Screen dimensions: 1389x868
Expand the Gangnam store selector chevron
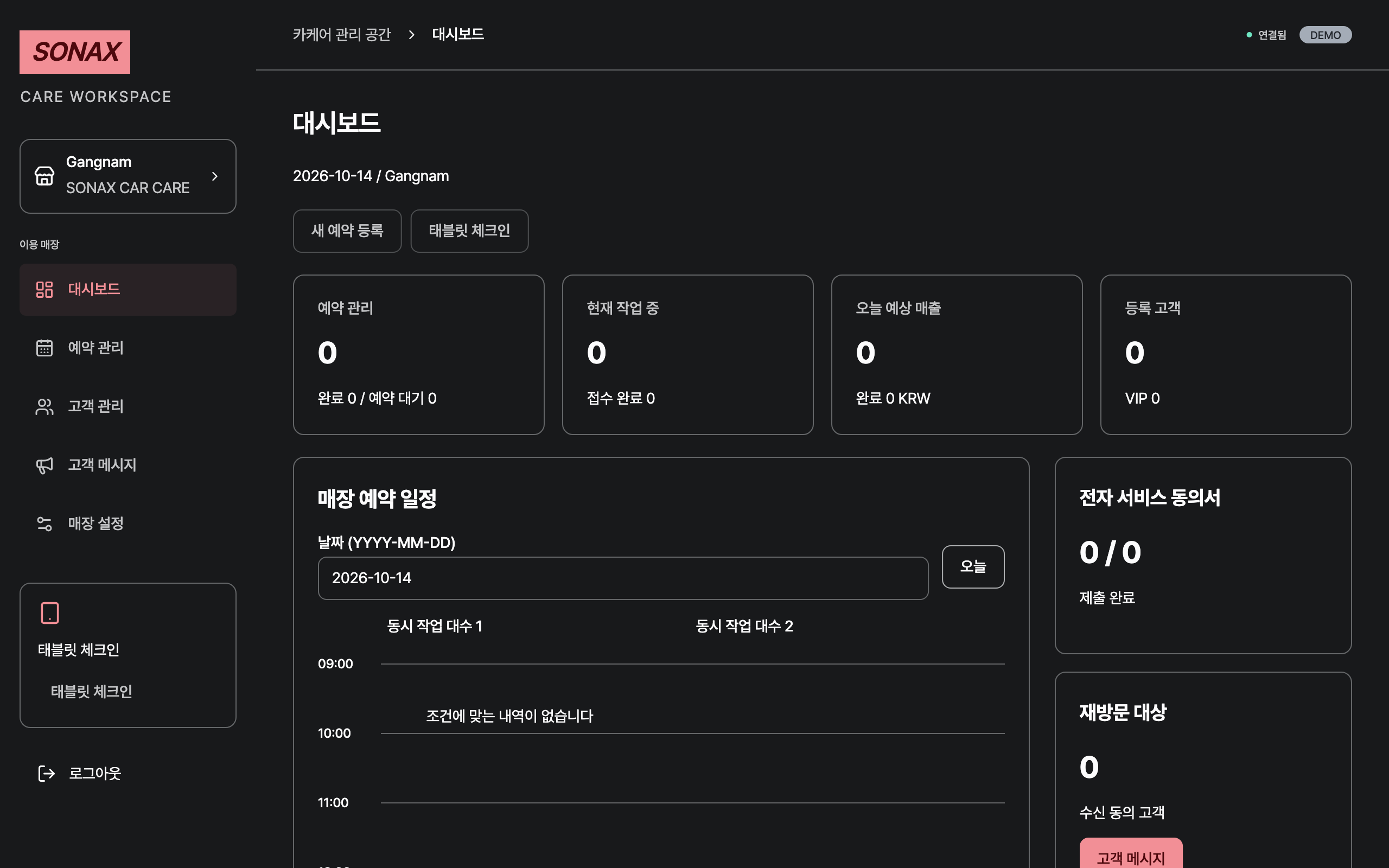coord(215,176)
